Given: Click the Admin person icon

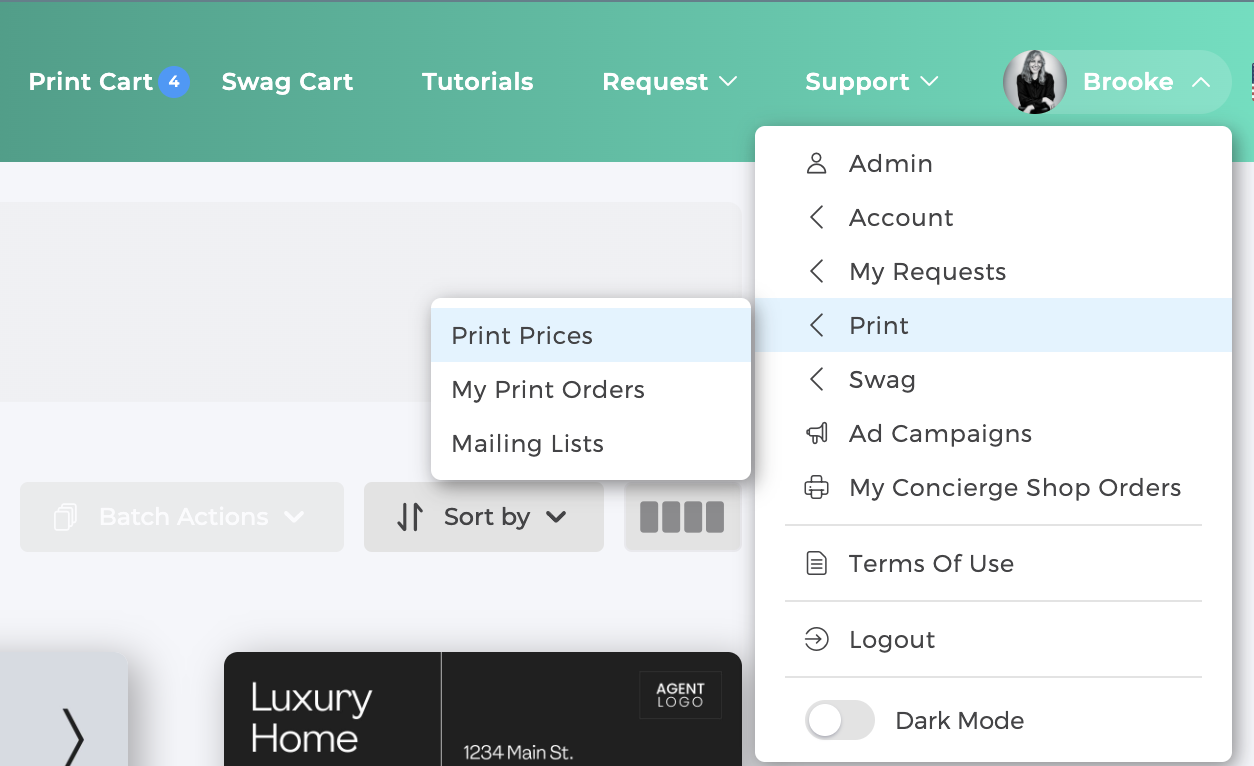Looking at the screenshot, I should (x=817, y=164).
